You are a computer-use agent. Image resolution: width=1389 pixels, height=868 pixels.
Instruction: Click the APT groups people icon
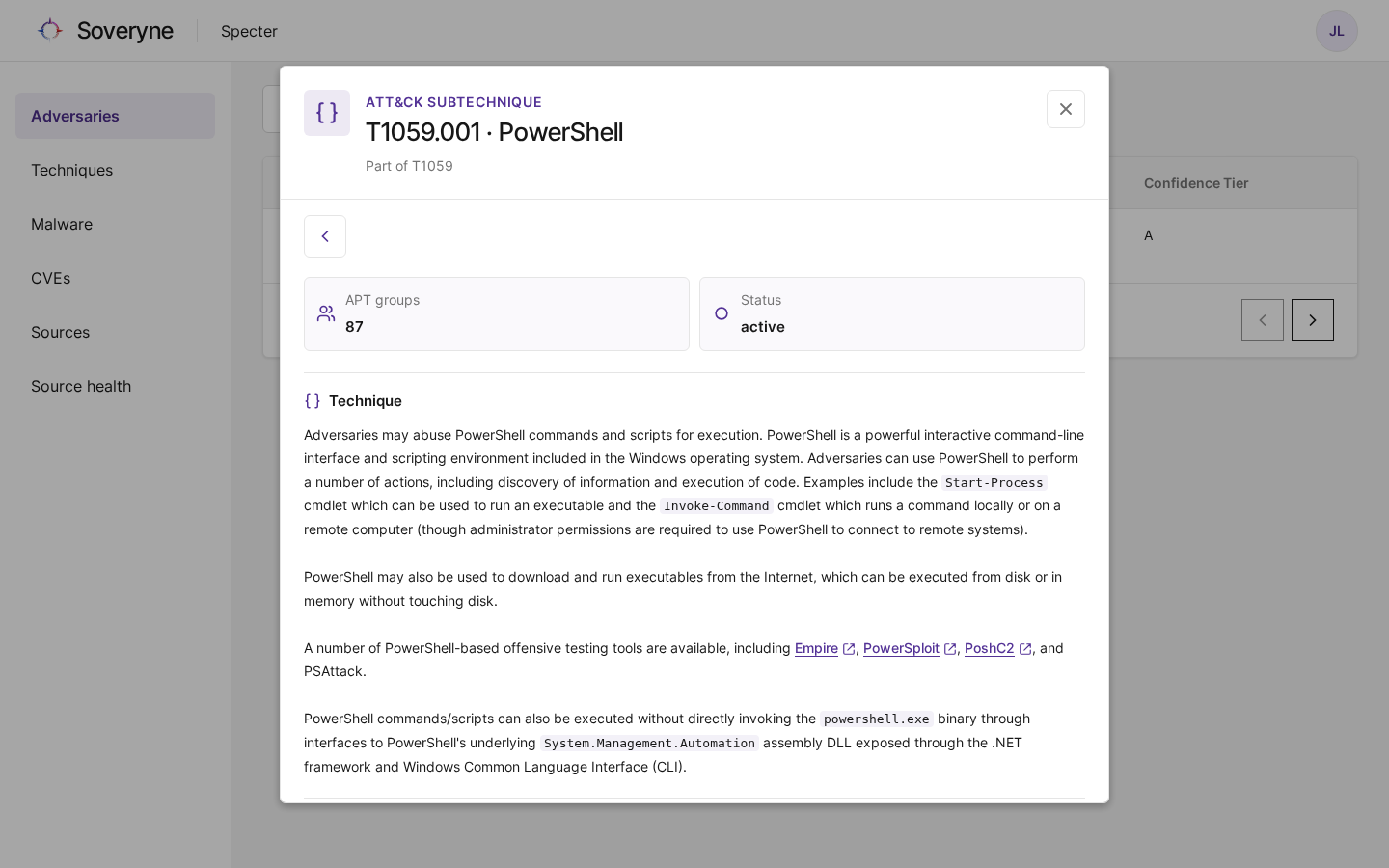[x=326, y=313]
